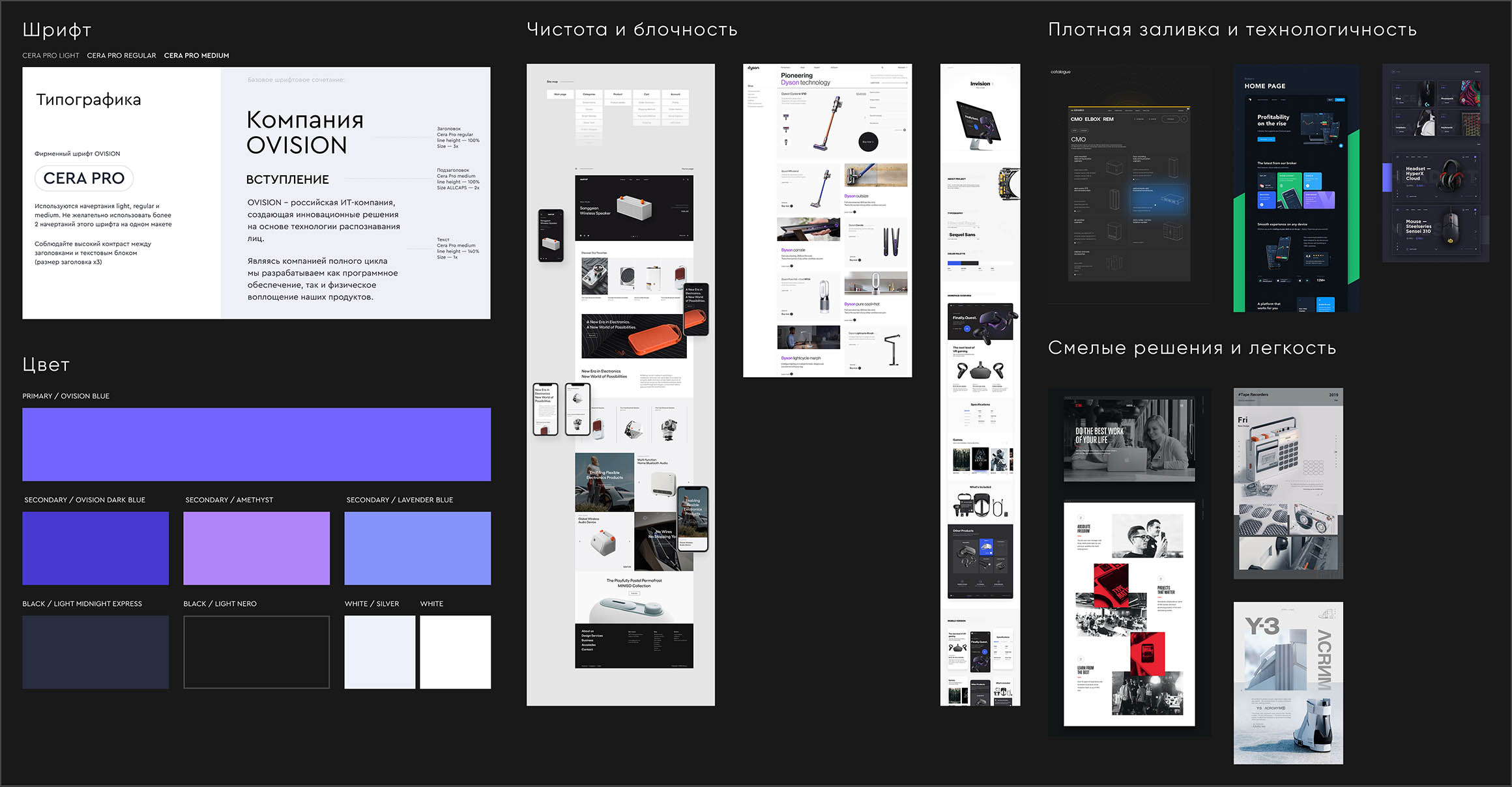Select the Ovision Dark Blue swatch

coord(95,548)
